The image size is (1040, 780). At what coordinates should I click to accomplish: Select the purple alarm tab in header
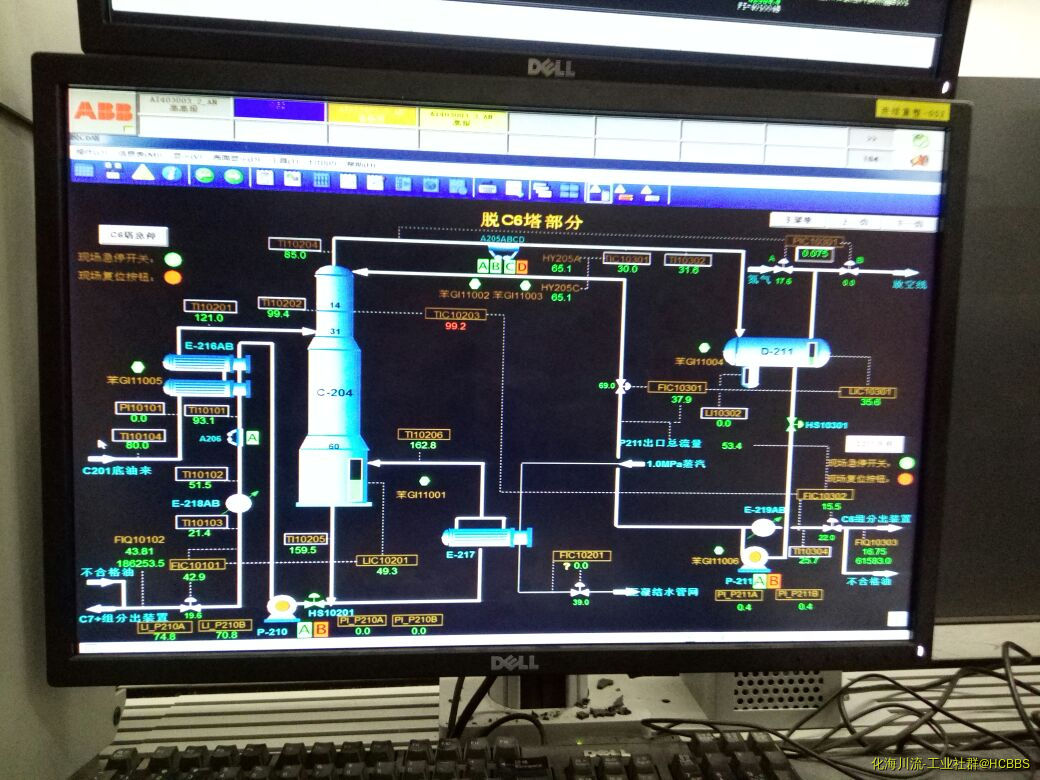[x=278, y=109]
